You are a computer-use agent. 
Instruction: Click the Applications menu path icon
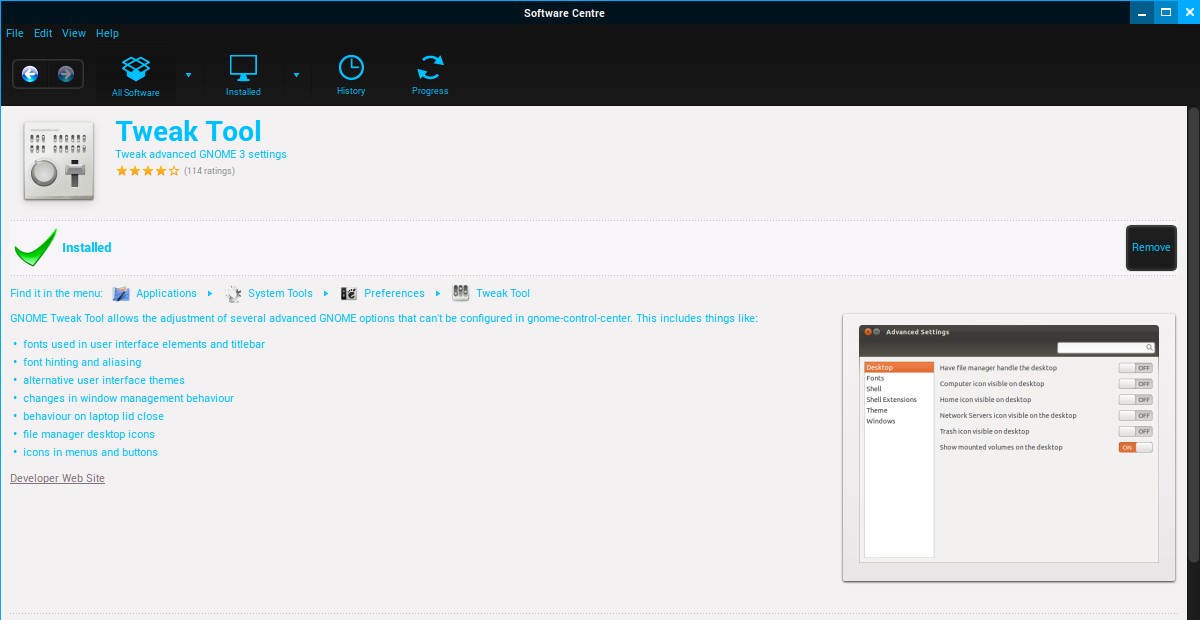tap(122, 293)
